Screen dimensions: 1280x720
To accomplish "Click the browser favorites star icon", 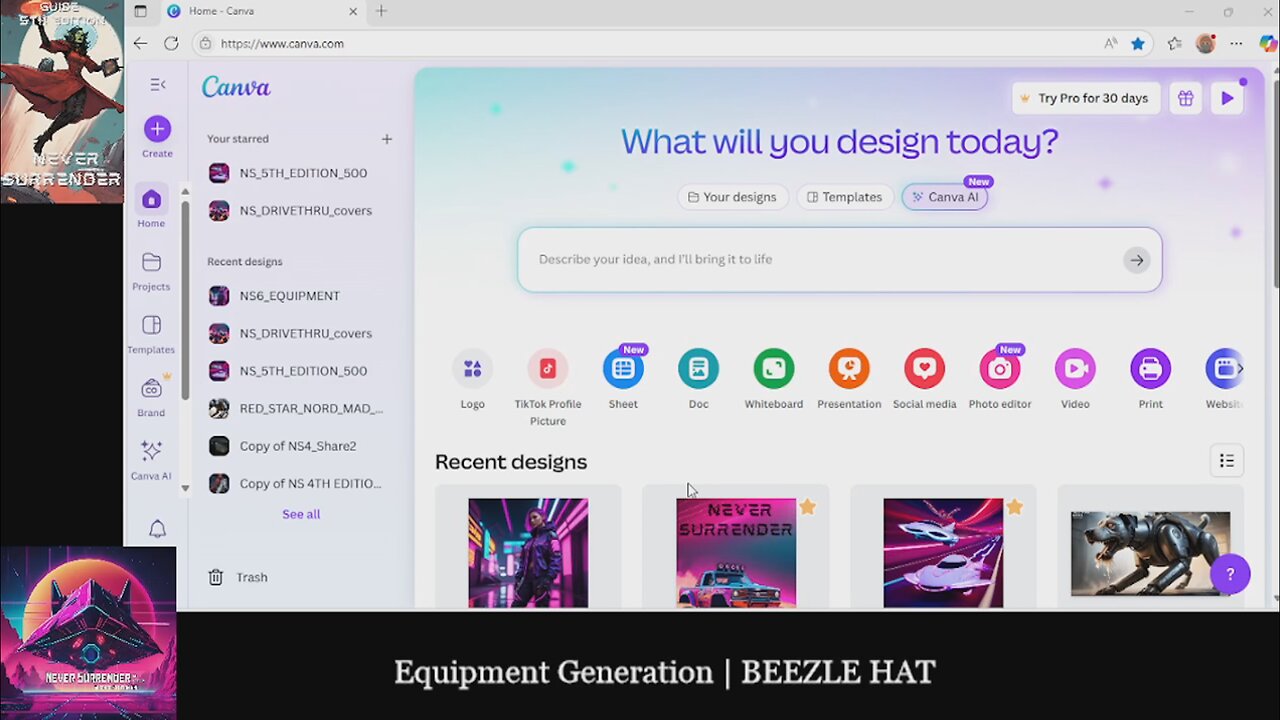I will pos(1138,43).
